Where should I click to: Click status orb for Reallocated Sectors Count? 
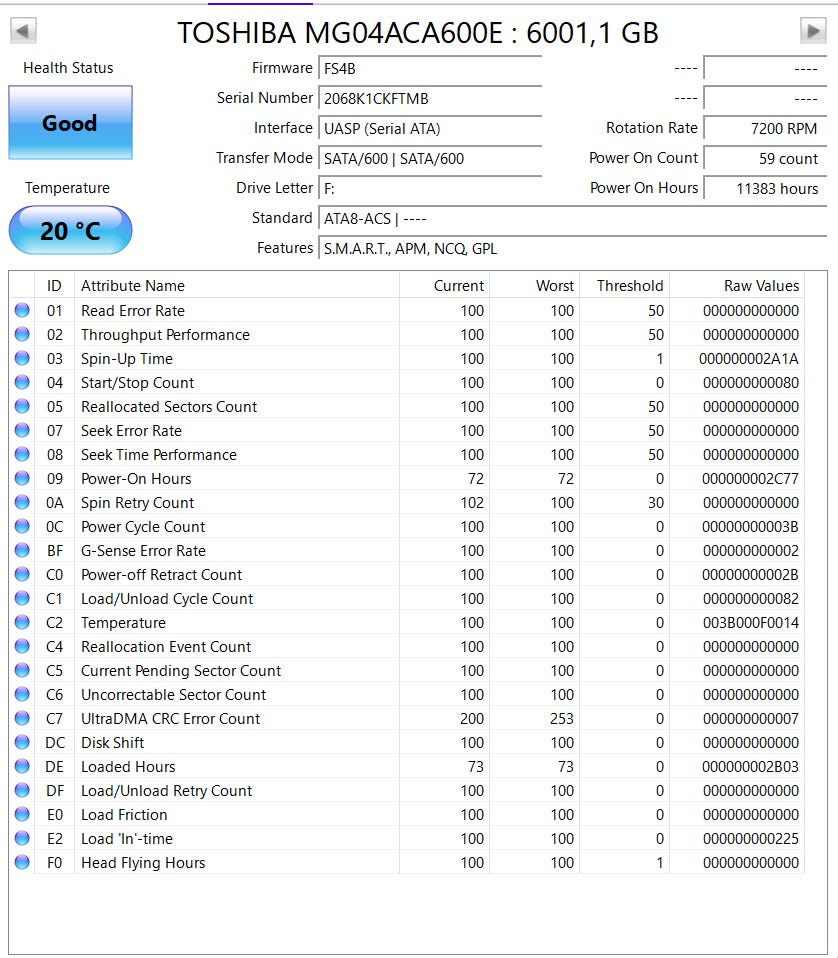[x=22, y=406]
